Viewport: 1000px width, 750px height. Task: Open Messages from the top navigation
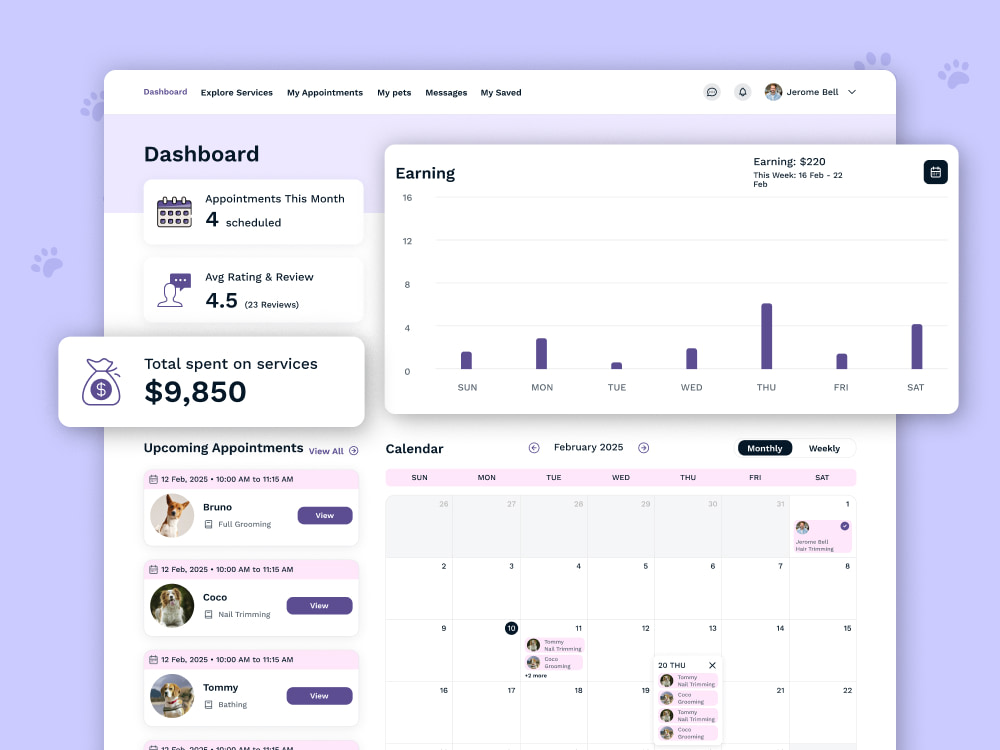click(446, 92)
